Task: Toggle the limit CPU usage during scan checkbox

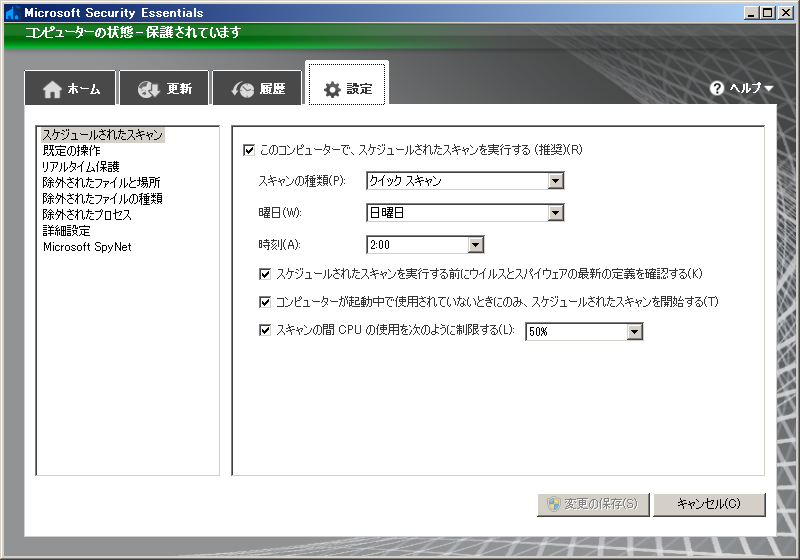Action: (265, 329)
